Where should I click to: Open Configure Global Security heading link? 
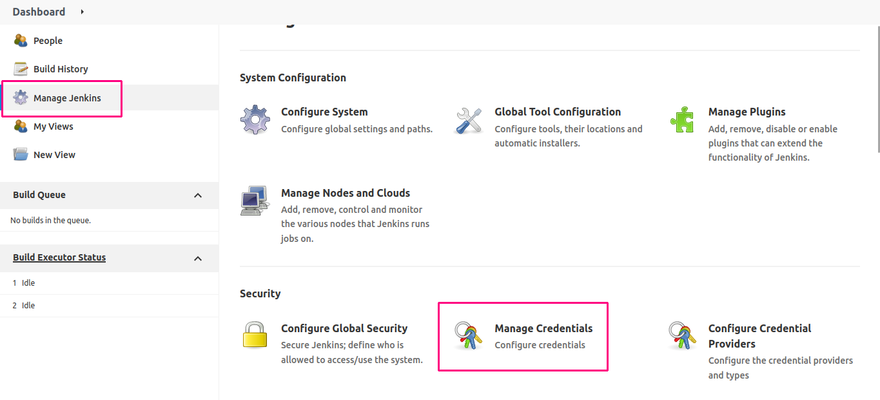click(345, 328)
